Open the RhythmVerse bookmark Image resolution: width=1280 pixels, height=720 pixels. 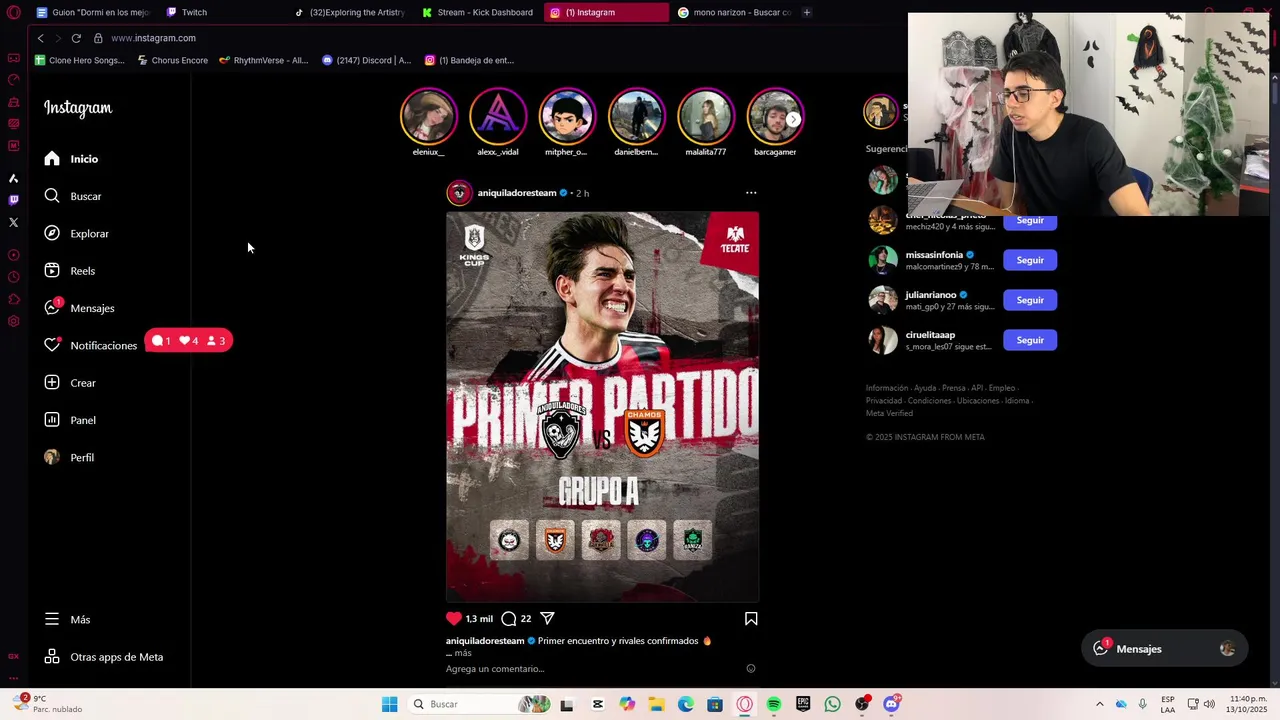tap(263, 60)
